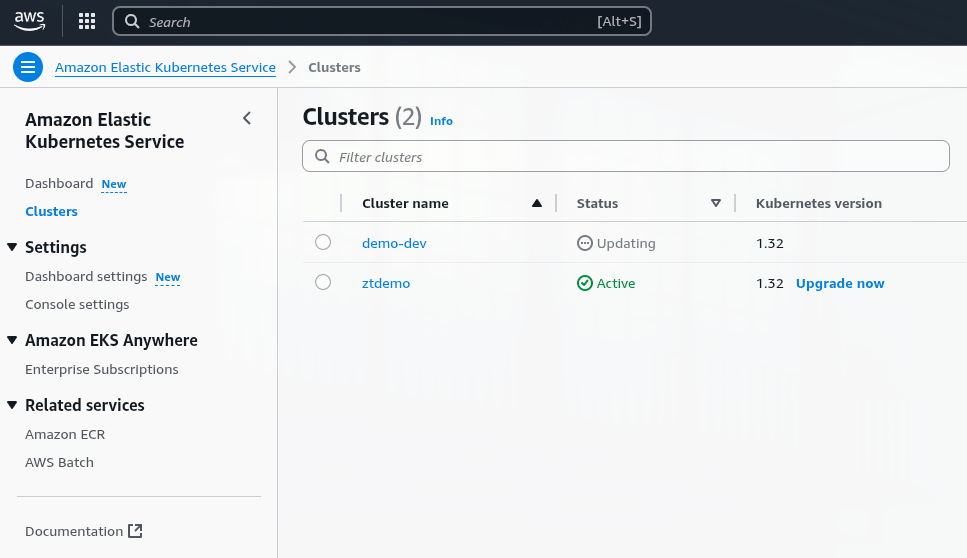Collapse the sidebar with the left chevron
This screenshot has width=967, height=558.
247,119
